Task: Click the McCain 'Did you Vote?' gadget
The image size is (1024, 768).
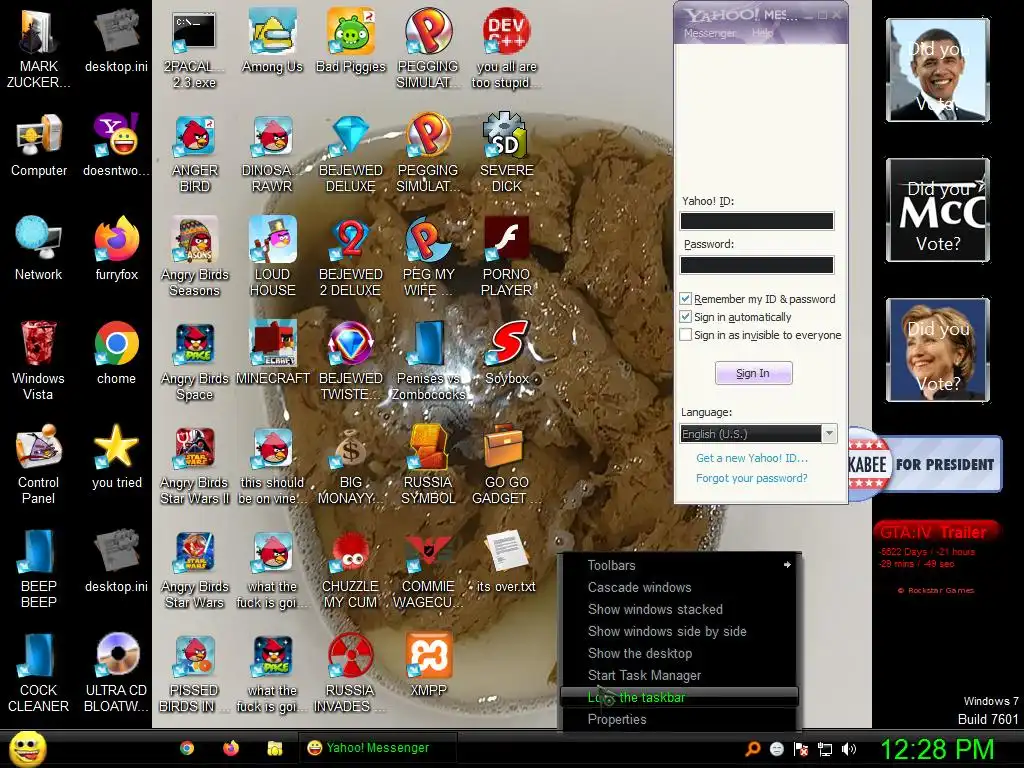Action: pyautogui.click(x=938, y=210)
